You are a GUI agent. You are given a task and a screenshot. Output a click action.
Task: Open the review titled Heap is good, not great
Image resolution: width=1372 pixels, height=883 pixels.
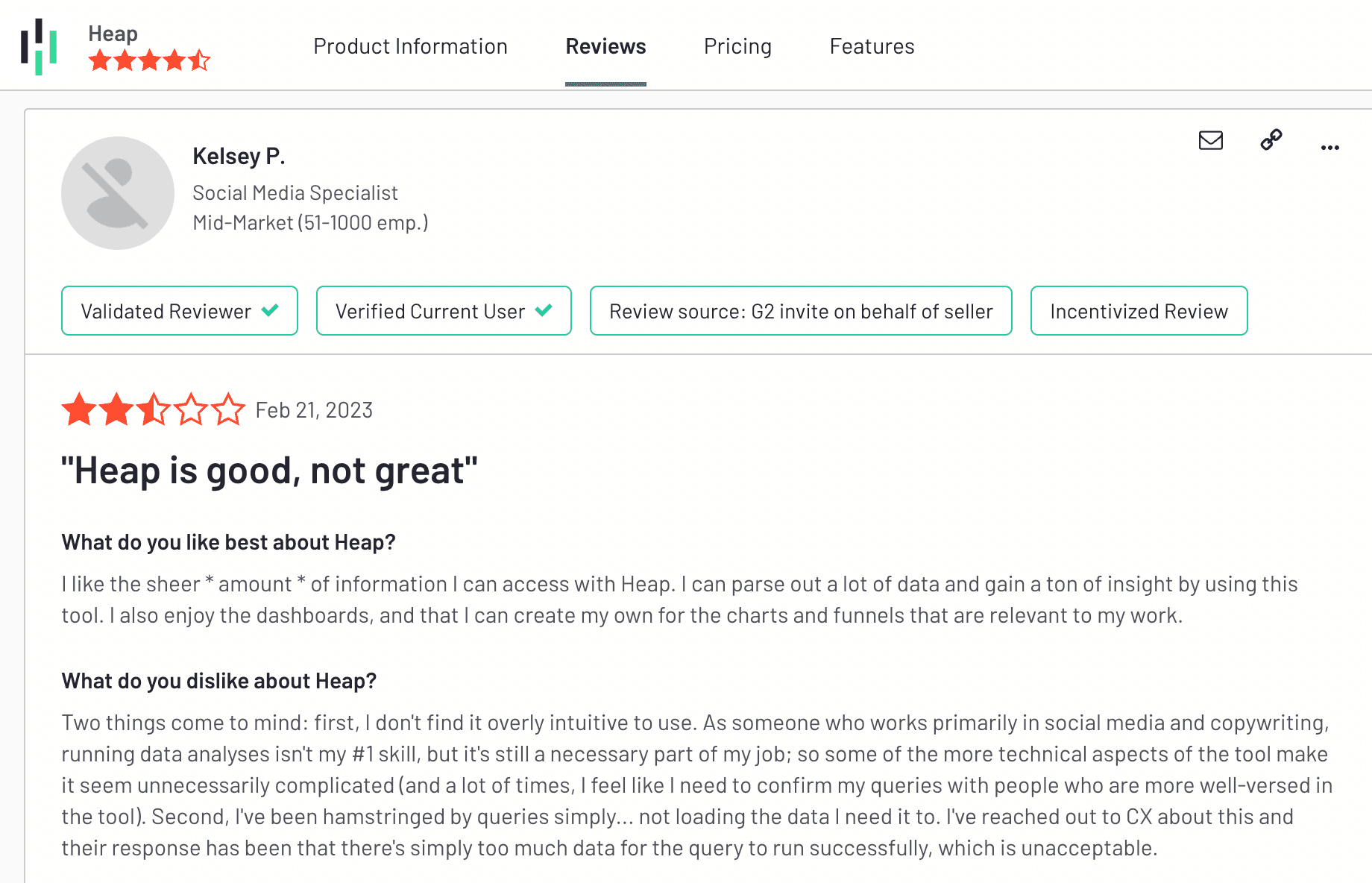(x=270, y=470)
